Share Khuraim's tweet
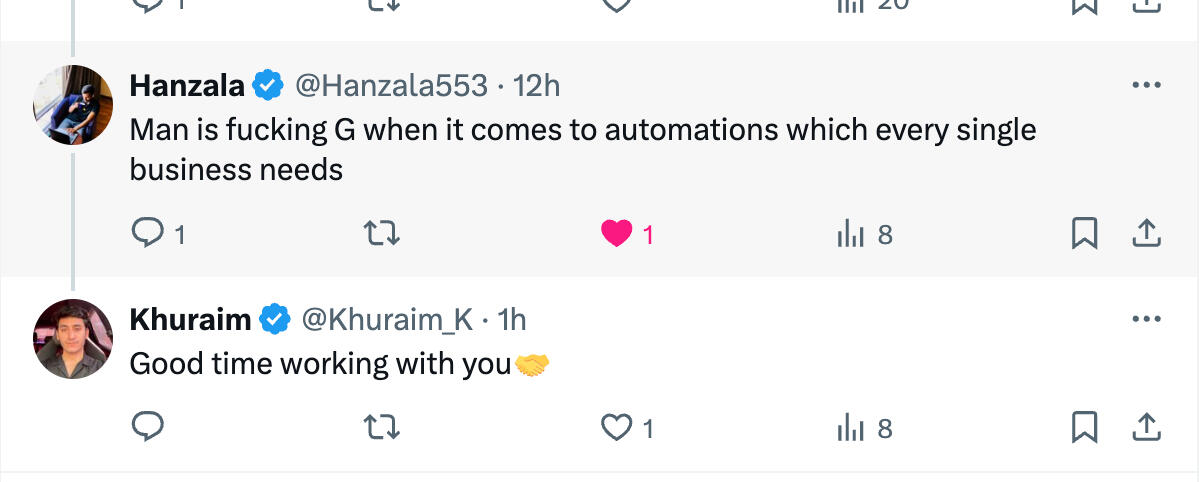Image resolution: width=1204 pixels, height=482 pixels. point(1145,428)
